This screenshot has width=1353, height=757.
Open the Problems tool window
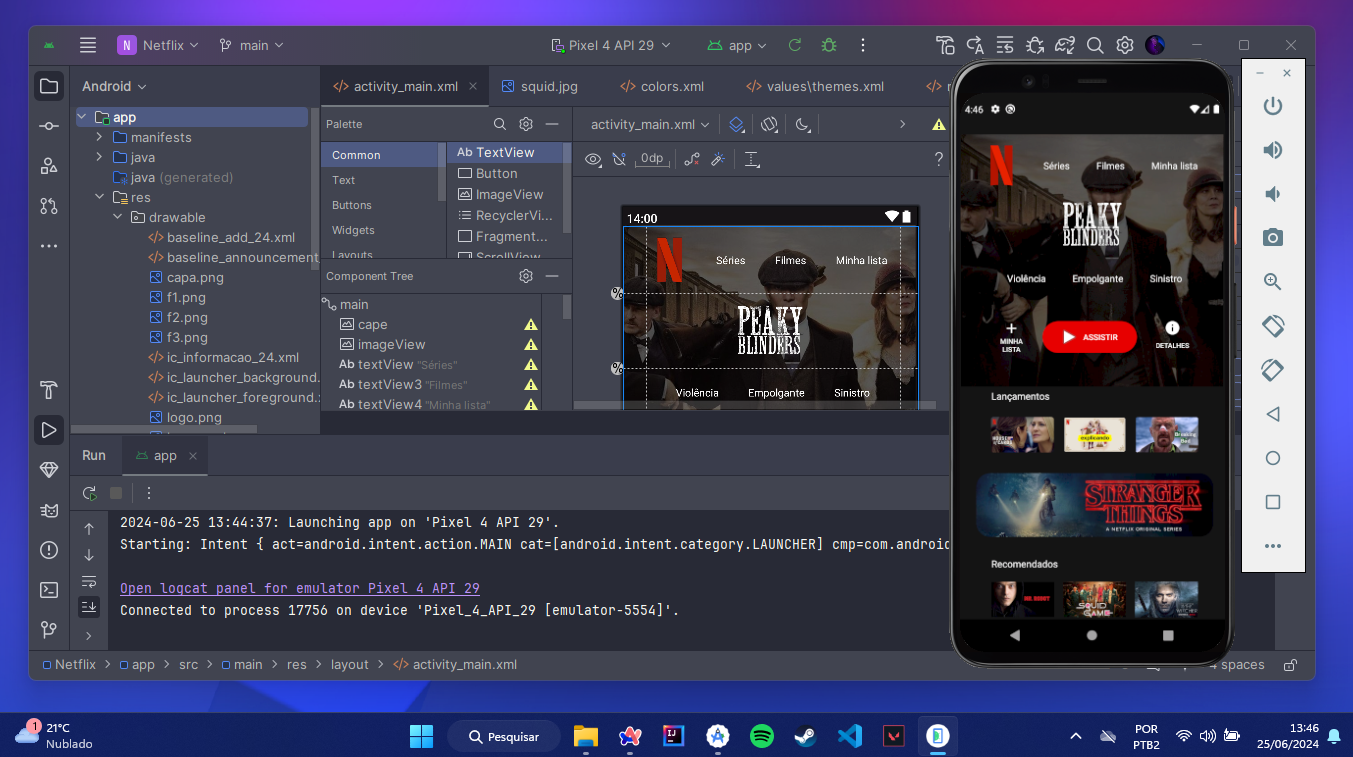click(x=48, y=550)
